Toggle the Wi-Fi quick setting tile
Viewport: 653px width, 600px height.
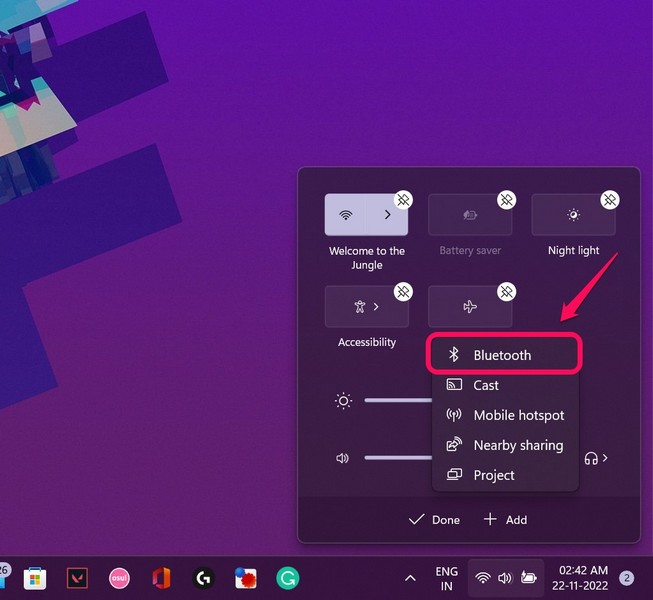point(345,215)
